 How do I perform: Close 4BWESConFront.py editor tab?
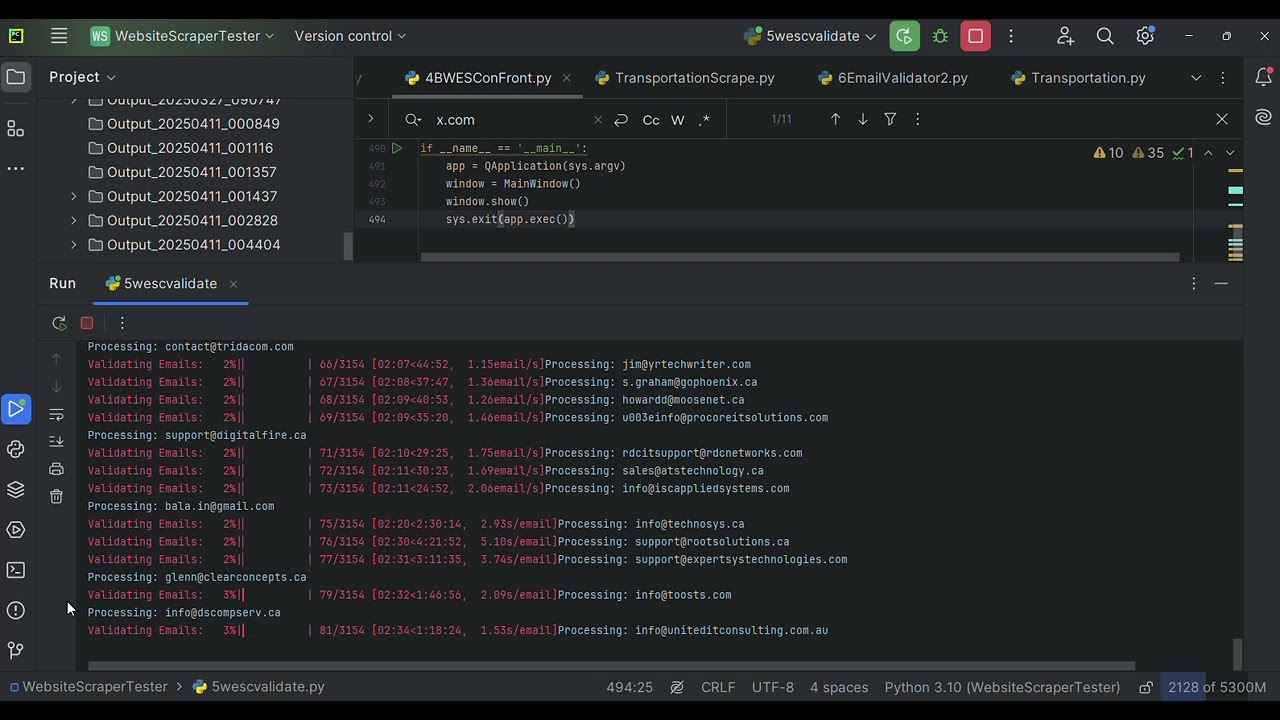pos(566,78)
